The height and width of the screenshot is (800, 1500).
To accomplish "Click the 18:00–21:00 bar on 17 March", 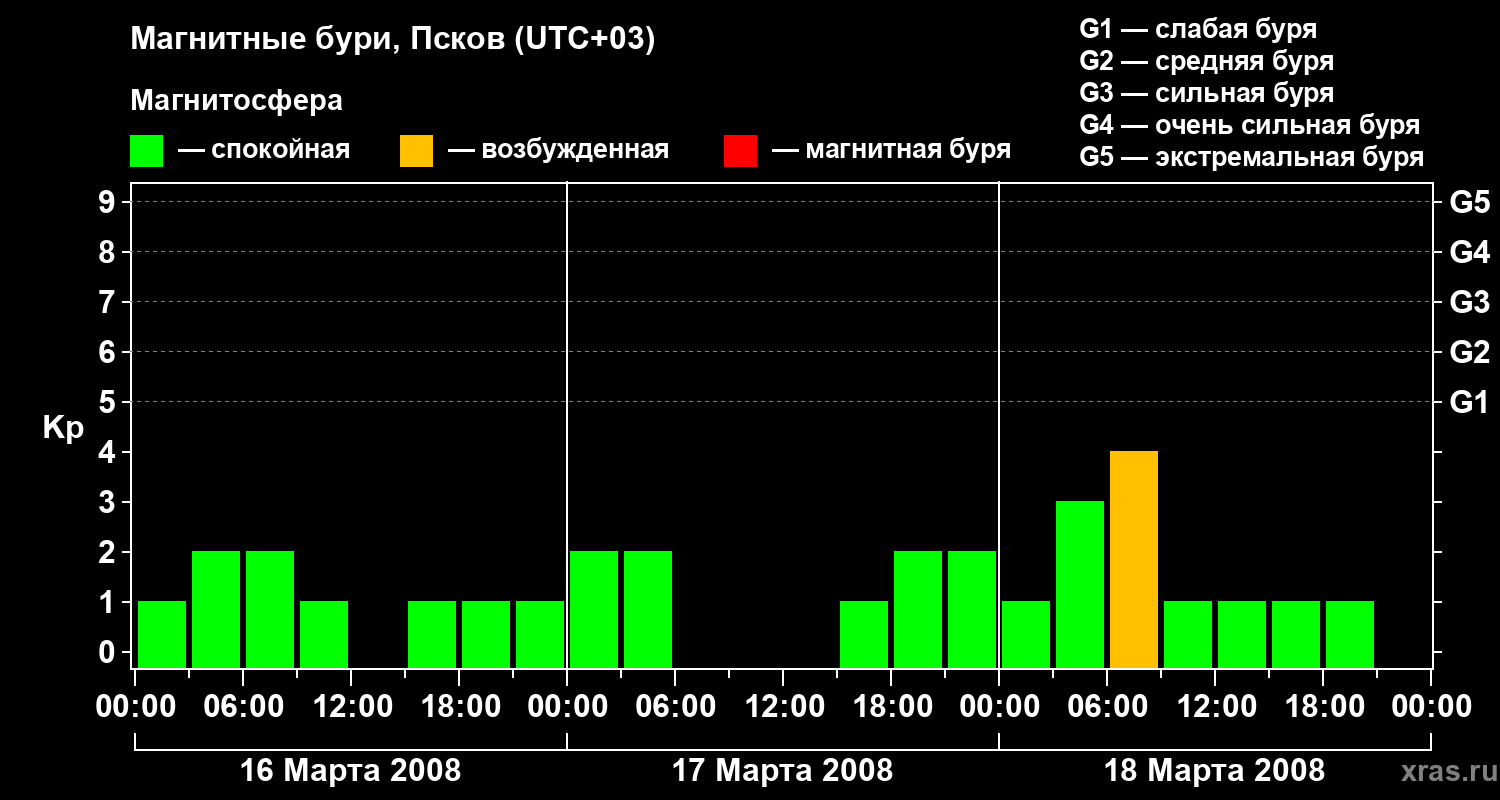I will 918,610.
